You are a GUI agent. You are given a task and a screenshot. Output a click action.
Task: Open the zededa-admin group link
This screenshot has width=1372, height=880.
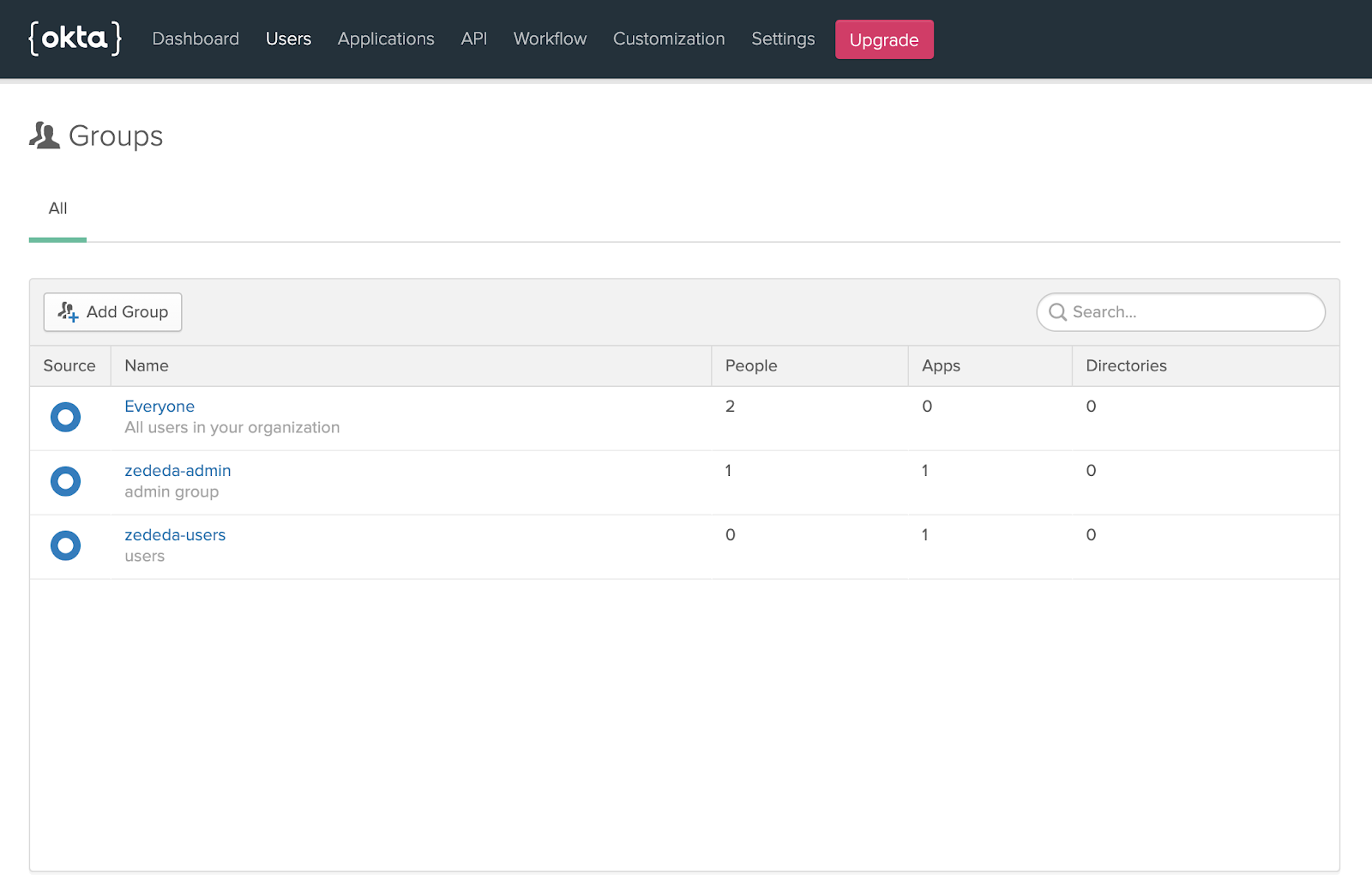178,471
